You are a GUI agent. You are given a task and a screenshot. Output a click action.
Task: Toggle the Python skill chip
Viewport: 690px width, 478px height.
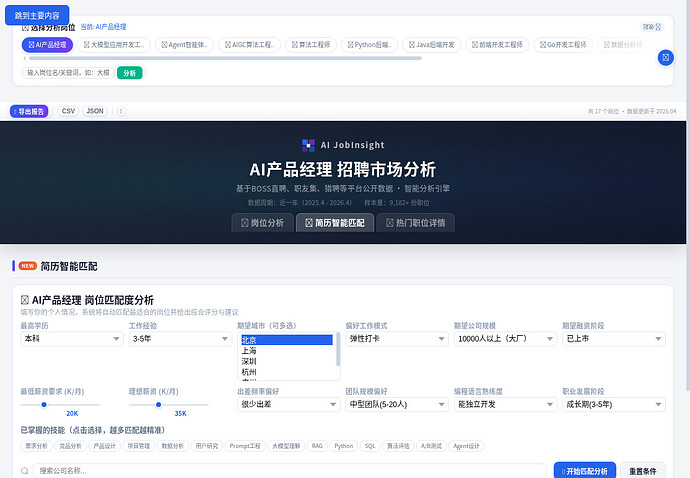(x=344, y=446)
